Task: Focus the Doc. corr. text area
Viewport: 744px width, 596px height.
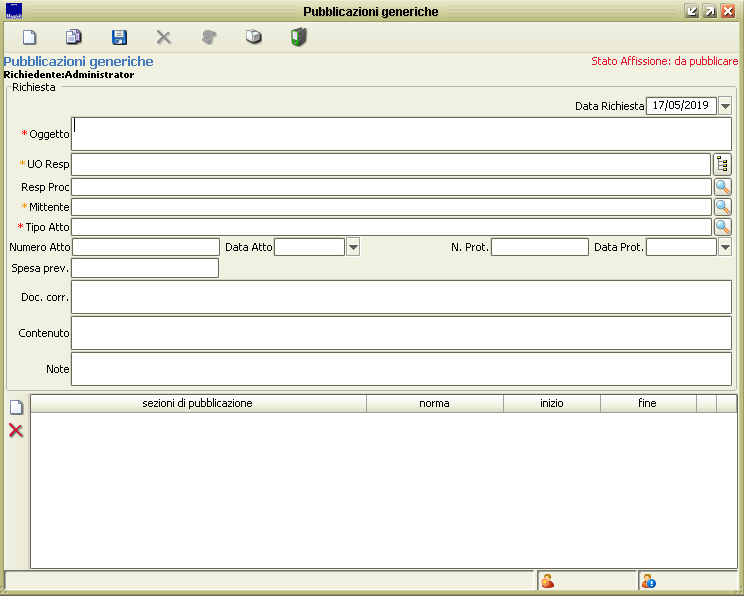Action: 401,297
